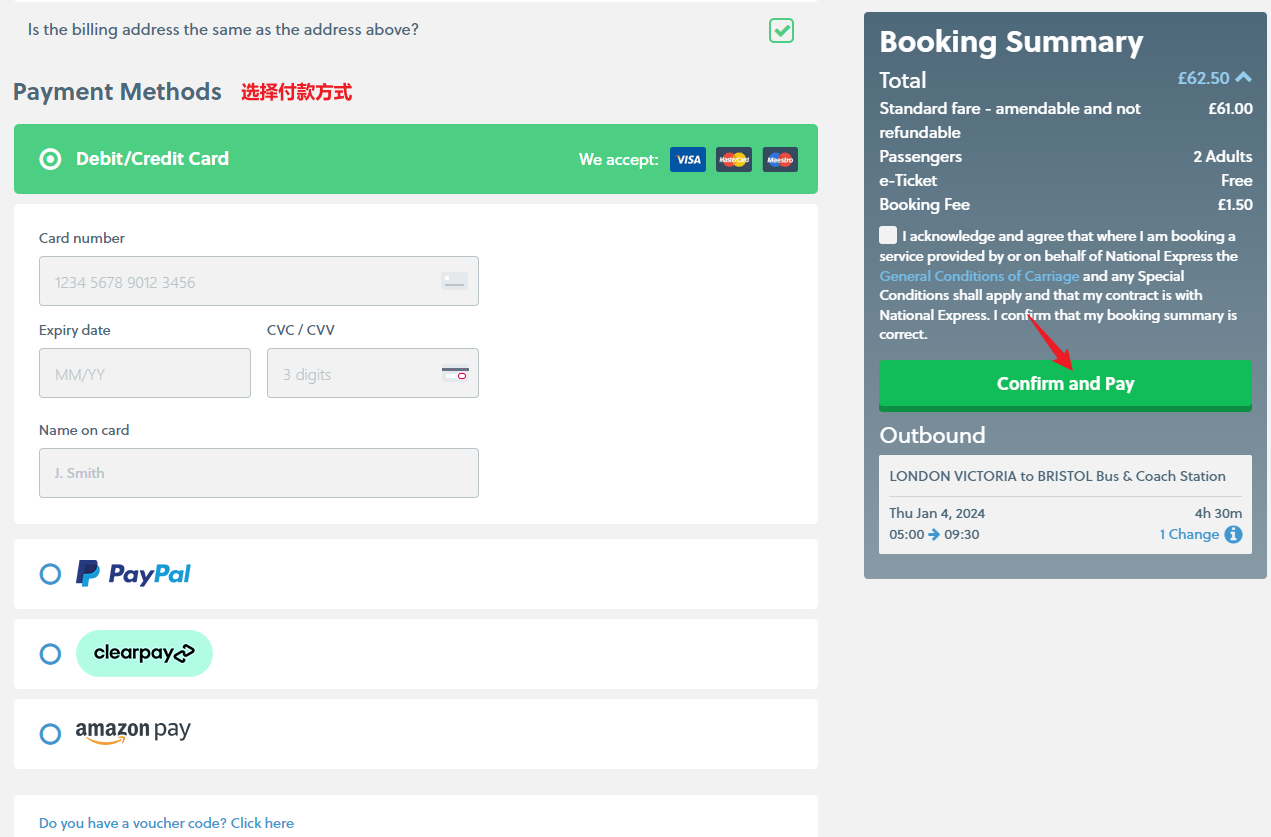Open General Conditions of Carriage link

(x=979, y=276)
